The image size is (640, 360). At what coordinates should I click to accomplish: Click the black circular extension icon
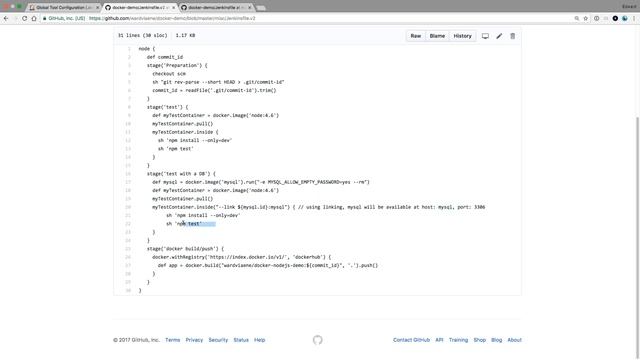point(615,18)
